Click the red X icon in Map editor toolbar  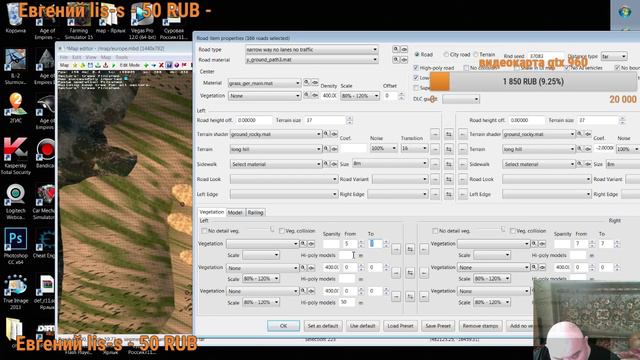(161, 65)
